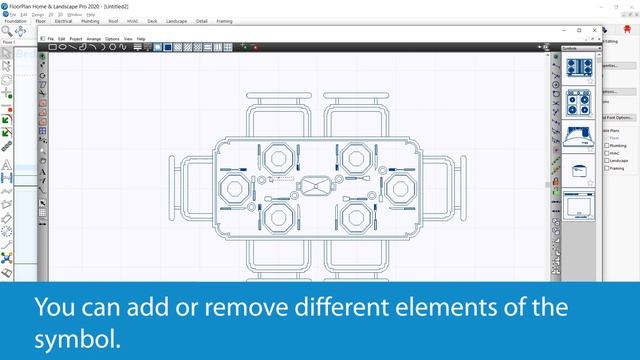
Task: Click the blue connected-nodes tool icon
Action: click(7, 258)
